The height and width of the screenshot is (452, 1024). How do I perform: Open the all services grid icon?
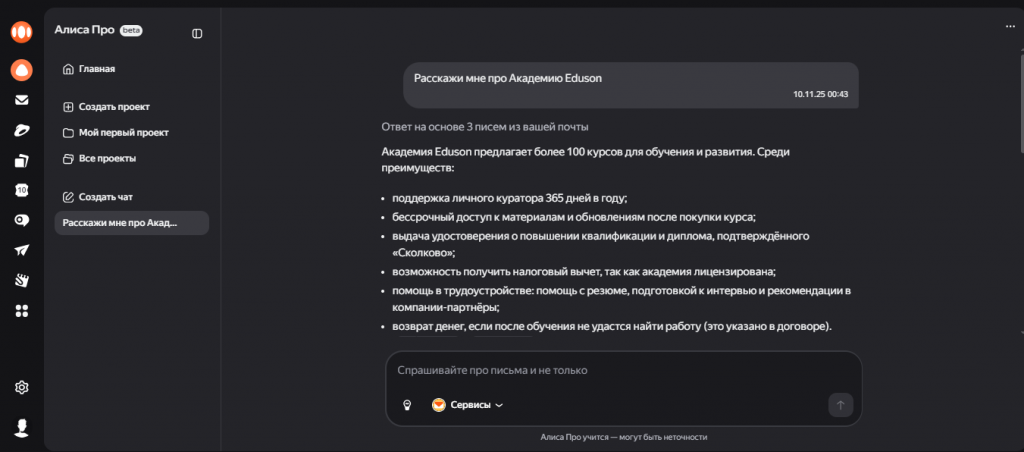tap(21, 311)
